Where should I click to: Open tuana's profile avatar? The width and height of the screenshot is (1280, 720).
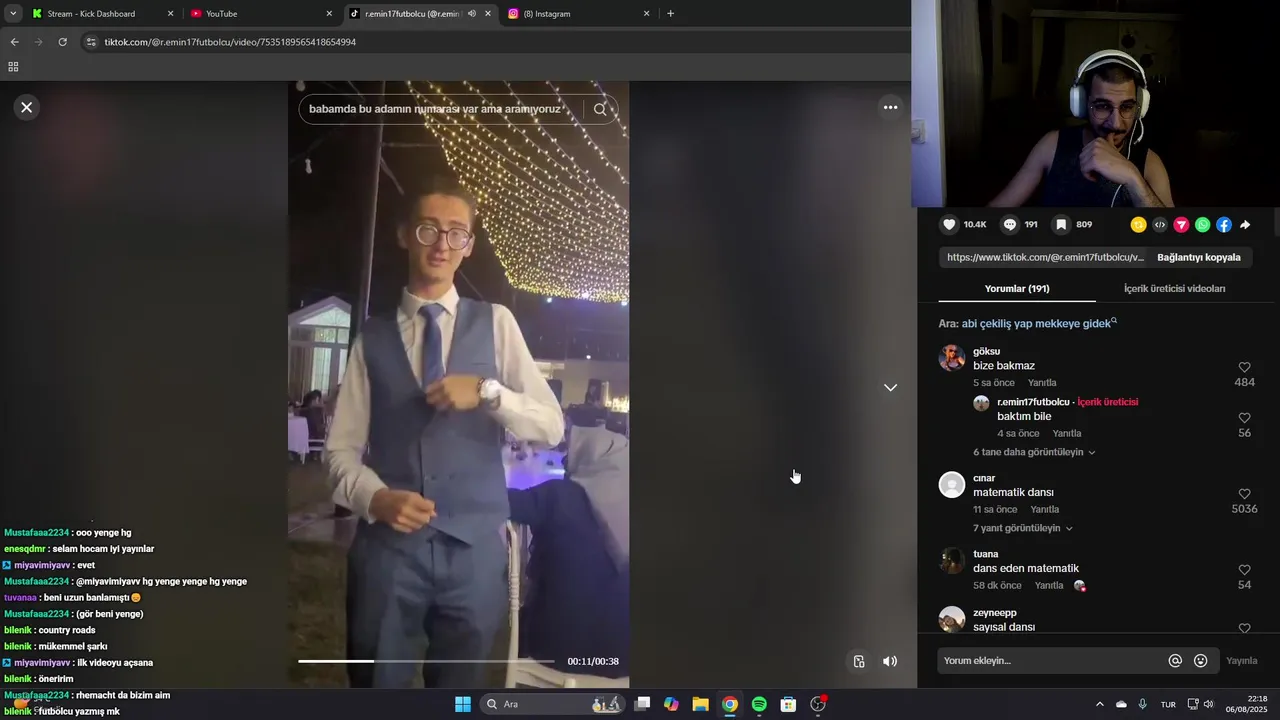point(952,560)
